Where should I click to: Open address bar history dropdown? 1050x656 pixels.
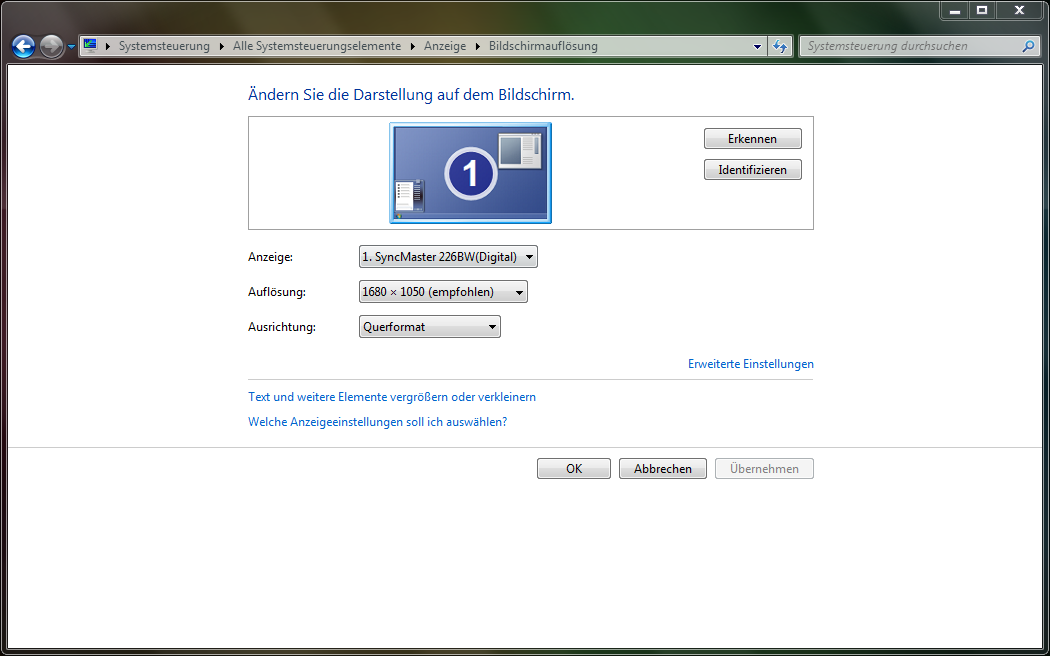(x=757, y=46)
